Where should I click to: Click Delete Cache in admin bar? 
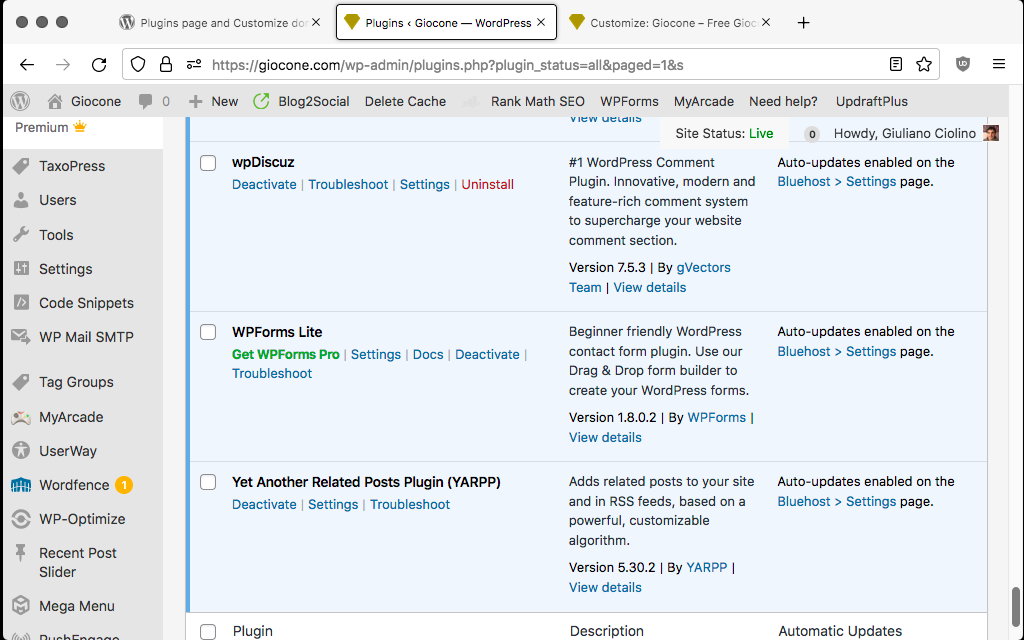coord(405,101)
